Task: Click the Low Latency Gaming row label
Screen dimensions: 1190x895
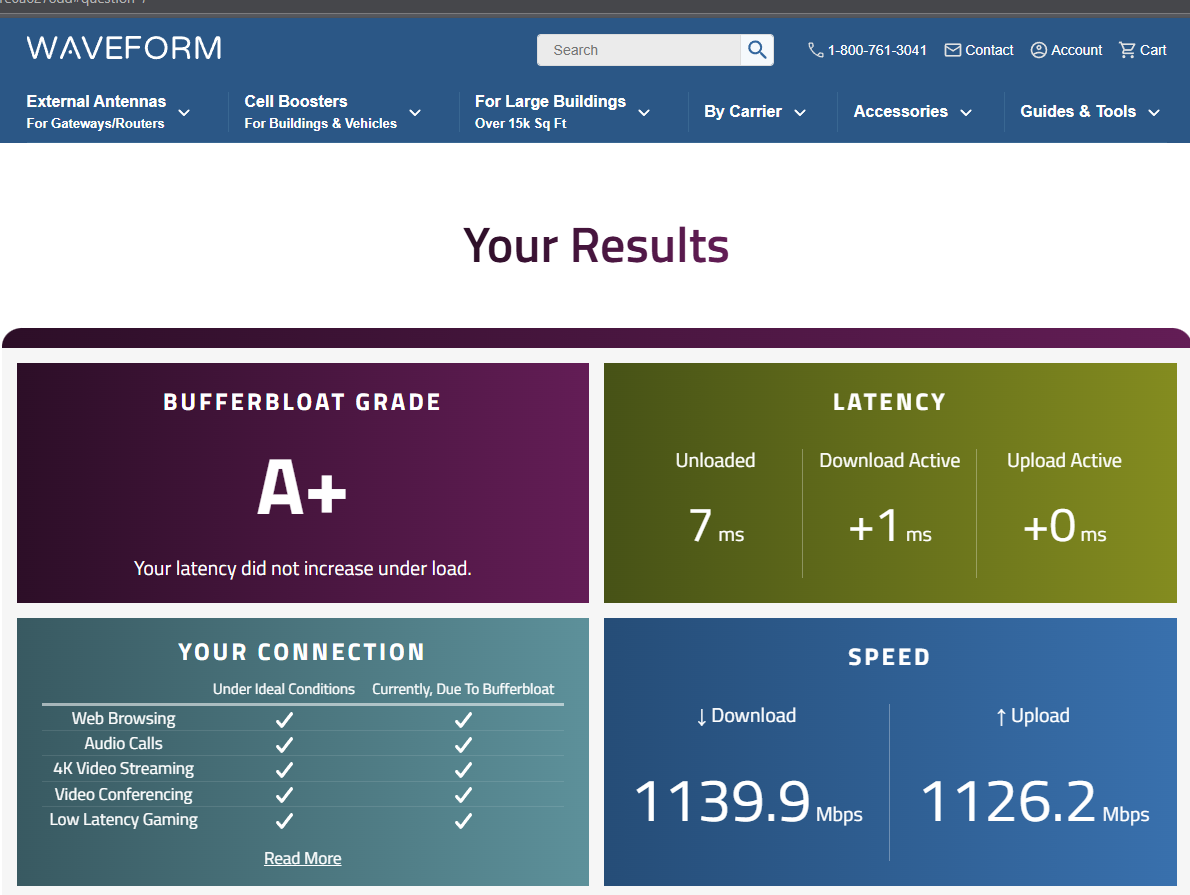Action: pos(124,819)
